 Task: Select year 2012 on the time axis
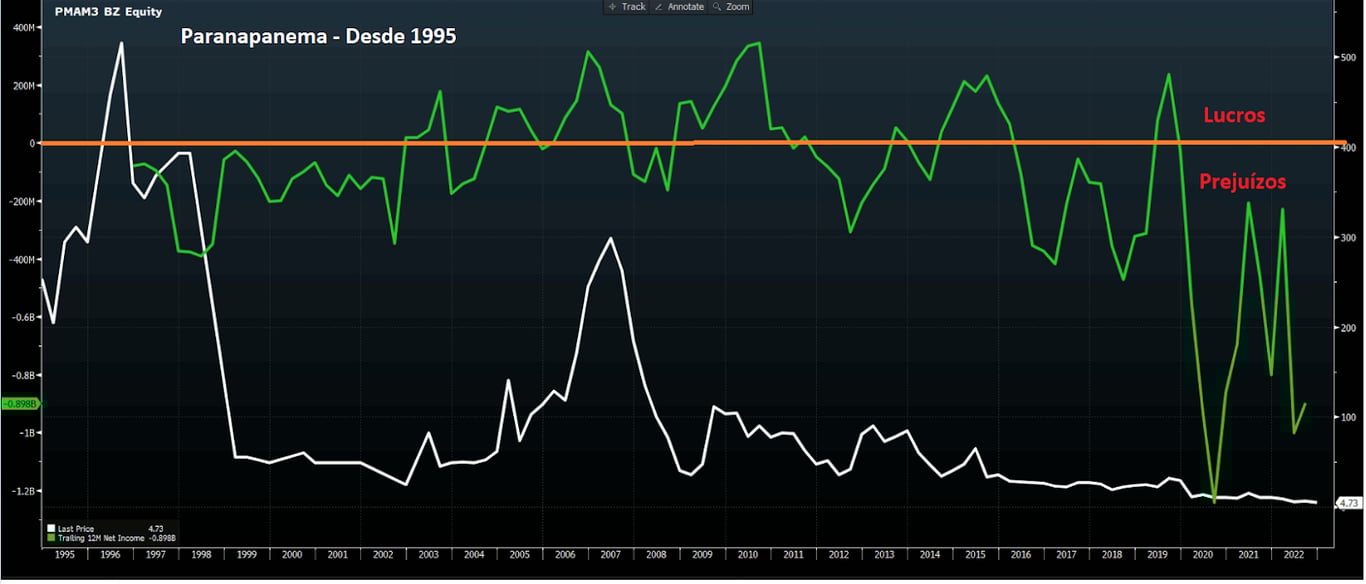838,553
